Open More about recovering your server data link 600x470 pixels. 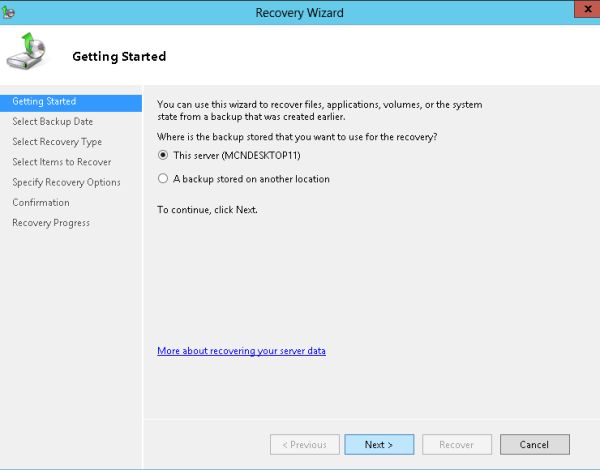(x=241, y=351)
